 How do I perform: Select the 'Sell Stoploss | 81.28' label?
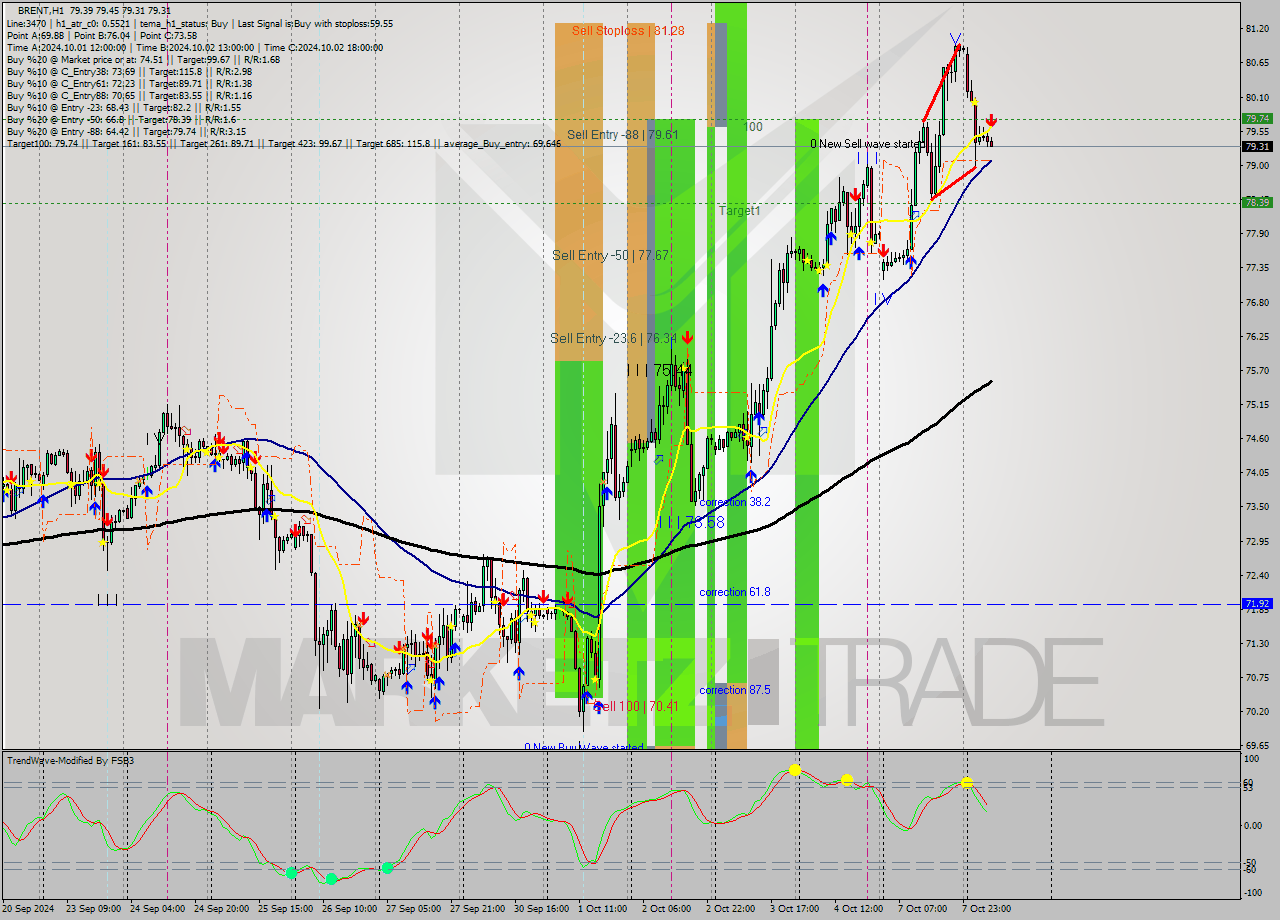pyautogui.click(x=628, y=31)
